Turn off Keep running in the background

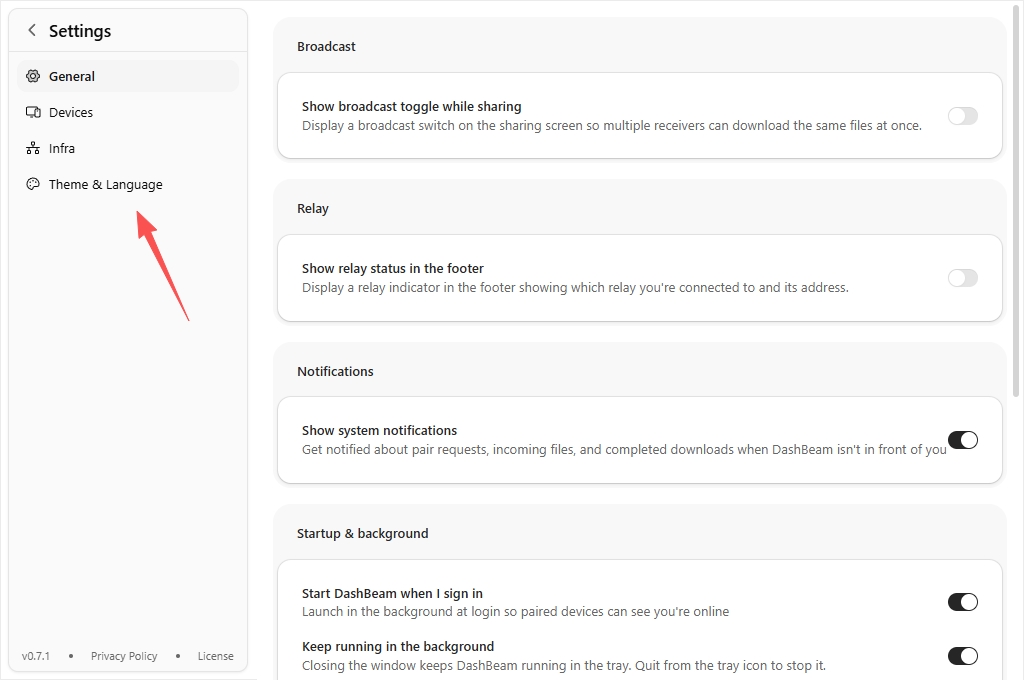pos(963,655)
